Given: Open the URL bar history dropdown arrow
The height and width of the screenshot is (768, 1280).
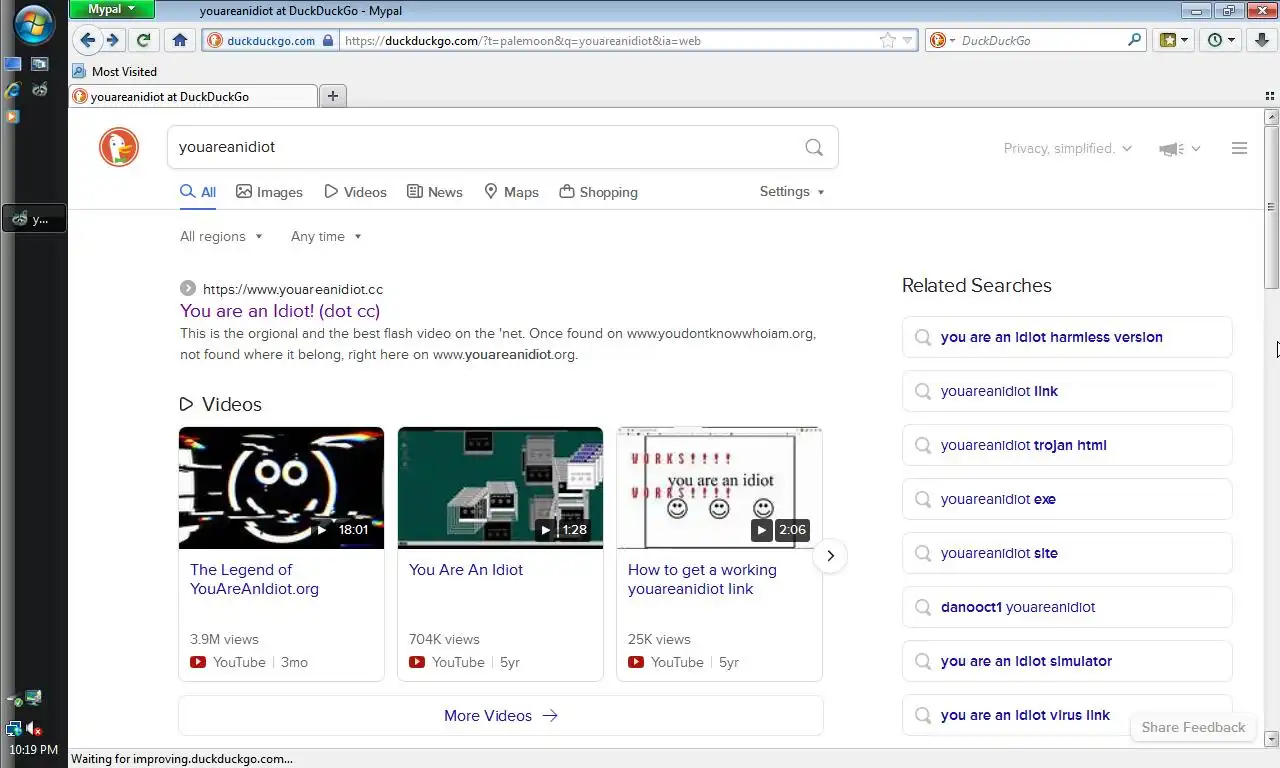Looking at the screenshot, I should tap(908, 41).
